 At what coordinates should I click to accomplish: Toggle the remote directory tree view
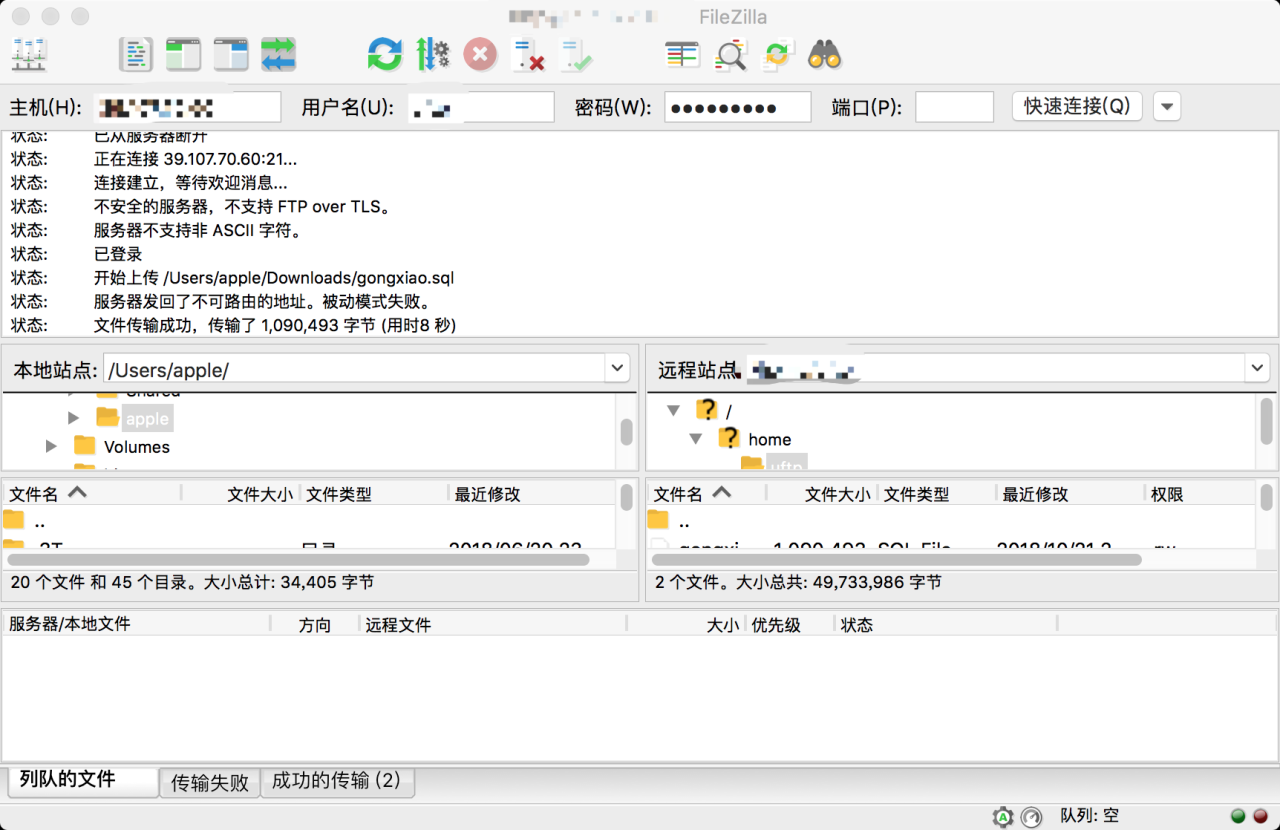(x=232, y=54)
